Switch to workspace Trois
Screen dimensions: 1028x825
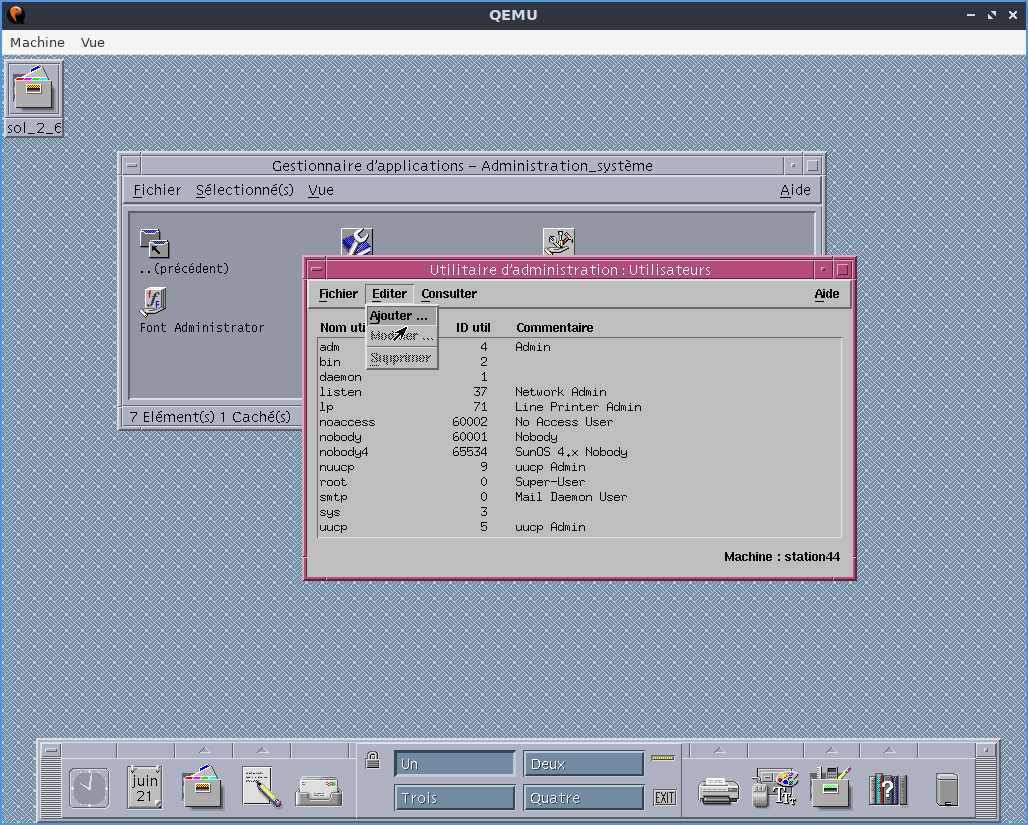(454, 797)
